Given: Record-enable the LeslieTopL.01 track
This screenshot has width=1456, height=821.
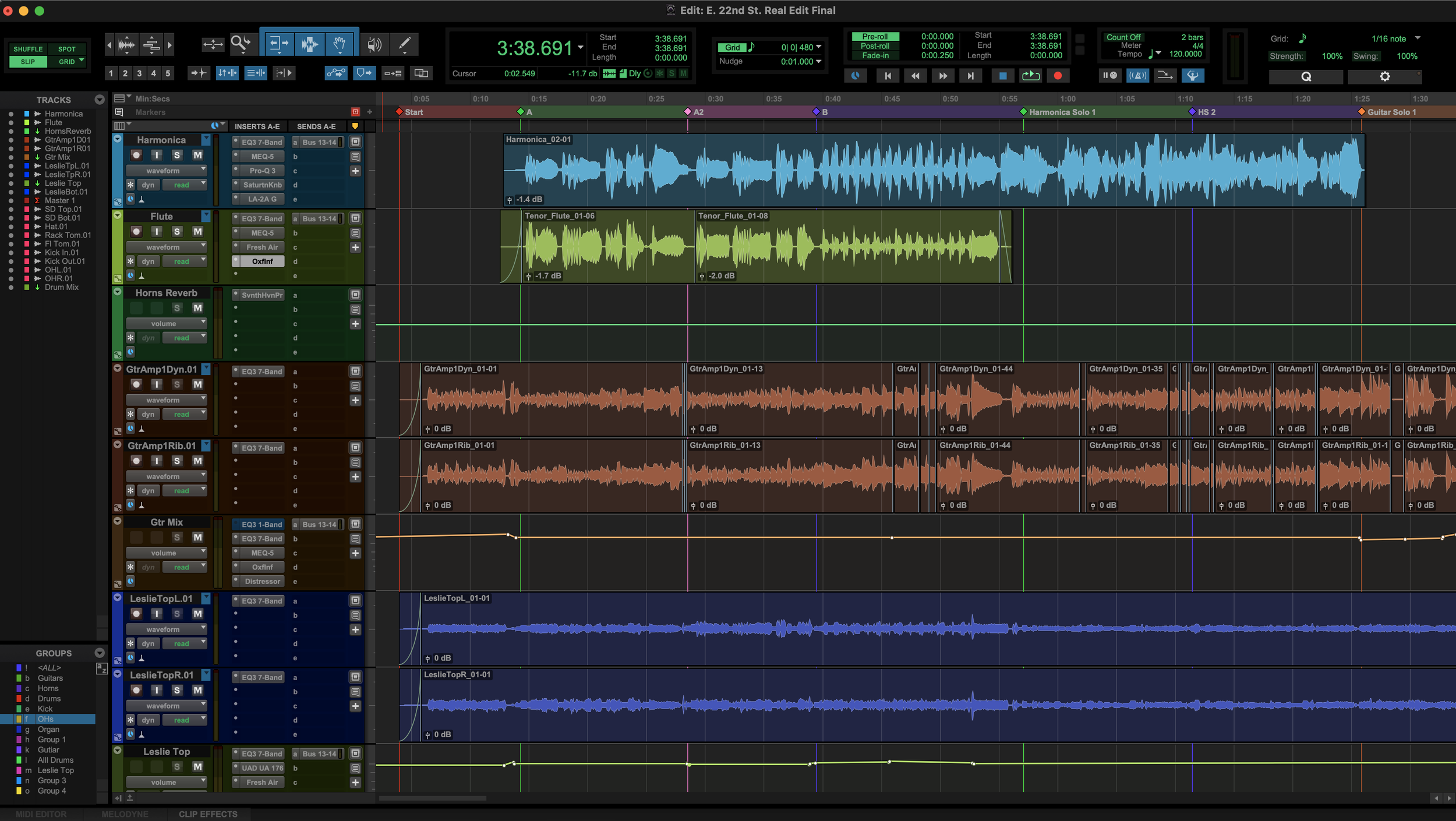Looking at the screenshot, I should [136, 614].
